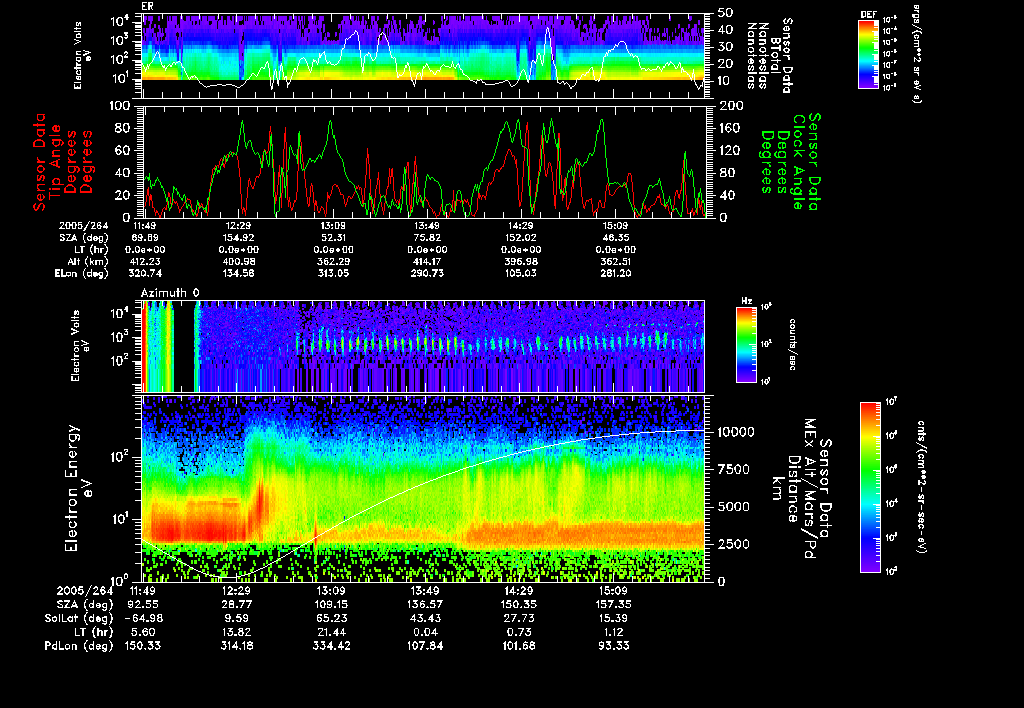Viewport: 1024px width, 708px height.
Task: Click the altitude value '362.29'
Action: [x=333, y=262]
